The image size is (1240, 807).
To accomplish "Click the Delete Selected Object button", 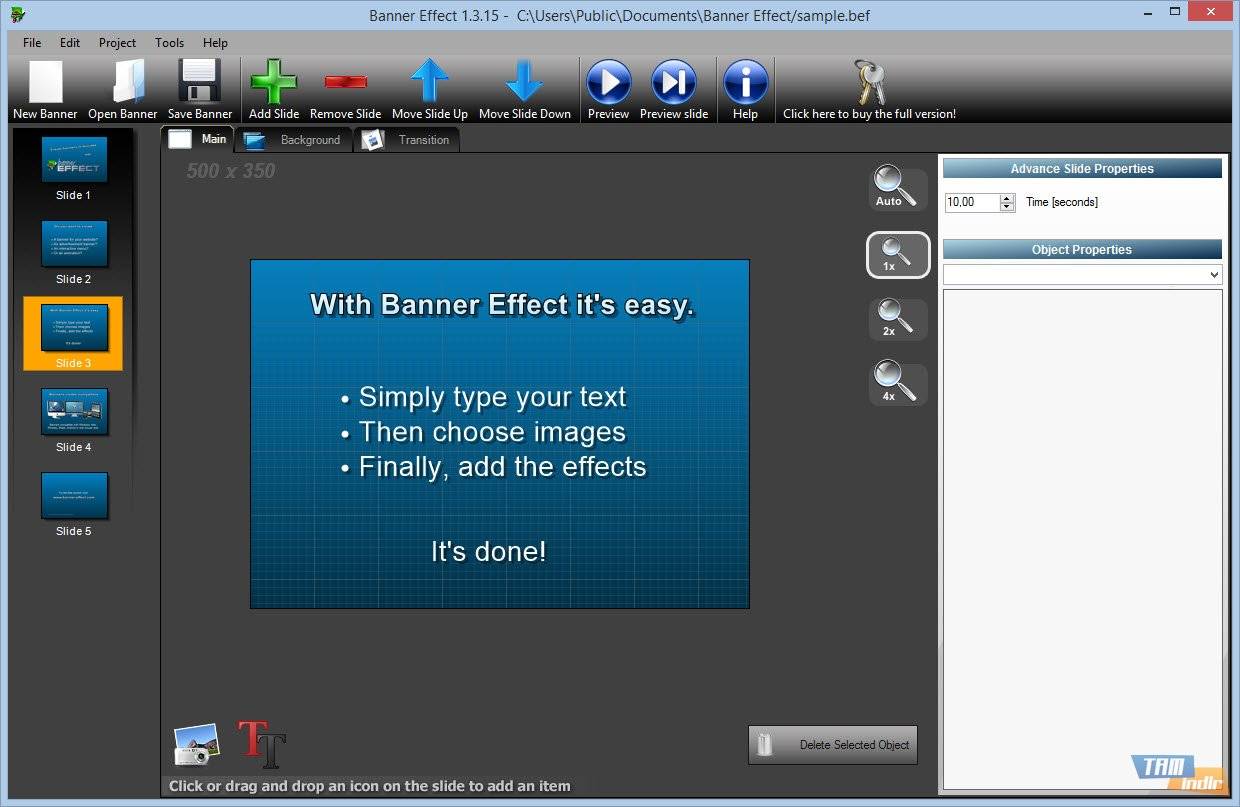I will [x=832, y=745].
